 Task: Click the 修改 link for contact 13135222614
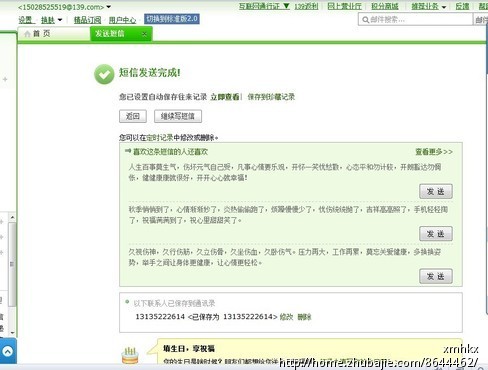[286, 317]
